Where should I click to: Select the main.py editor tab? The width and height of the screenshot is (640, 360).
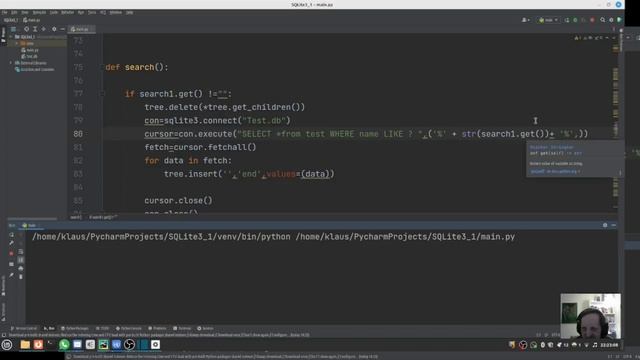pyautogui.click(x=82, y=29)
